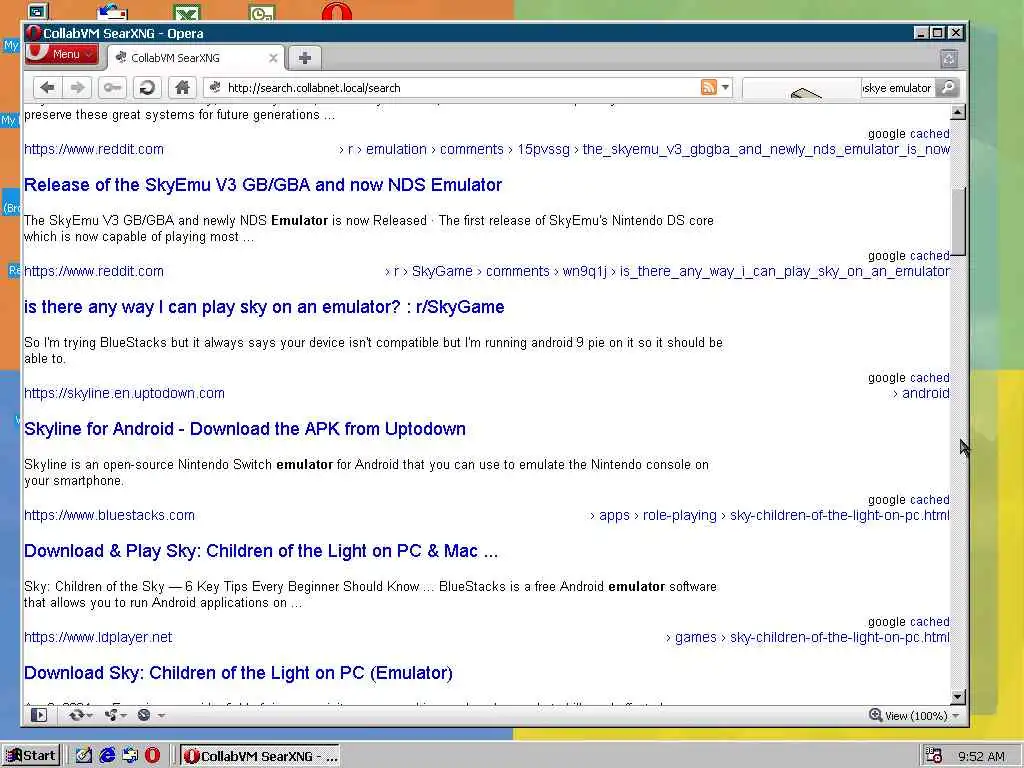Open https://www.bluestacks.com URL link

pos(109,515)
